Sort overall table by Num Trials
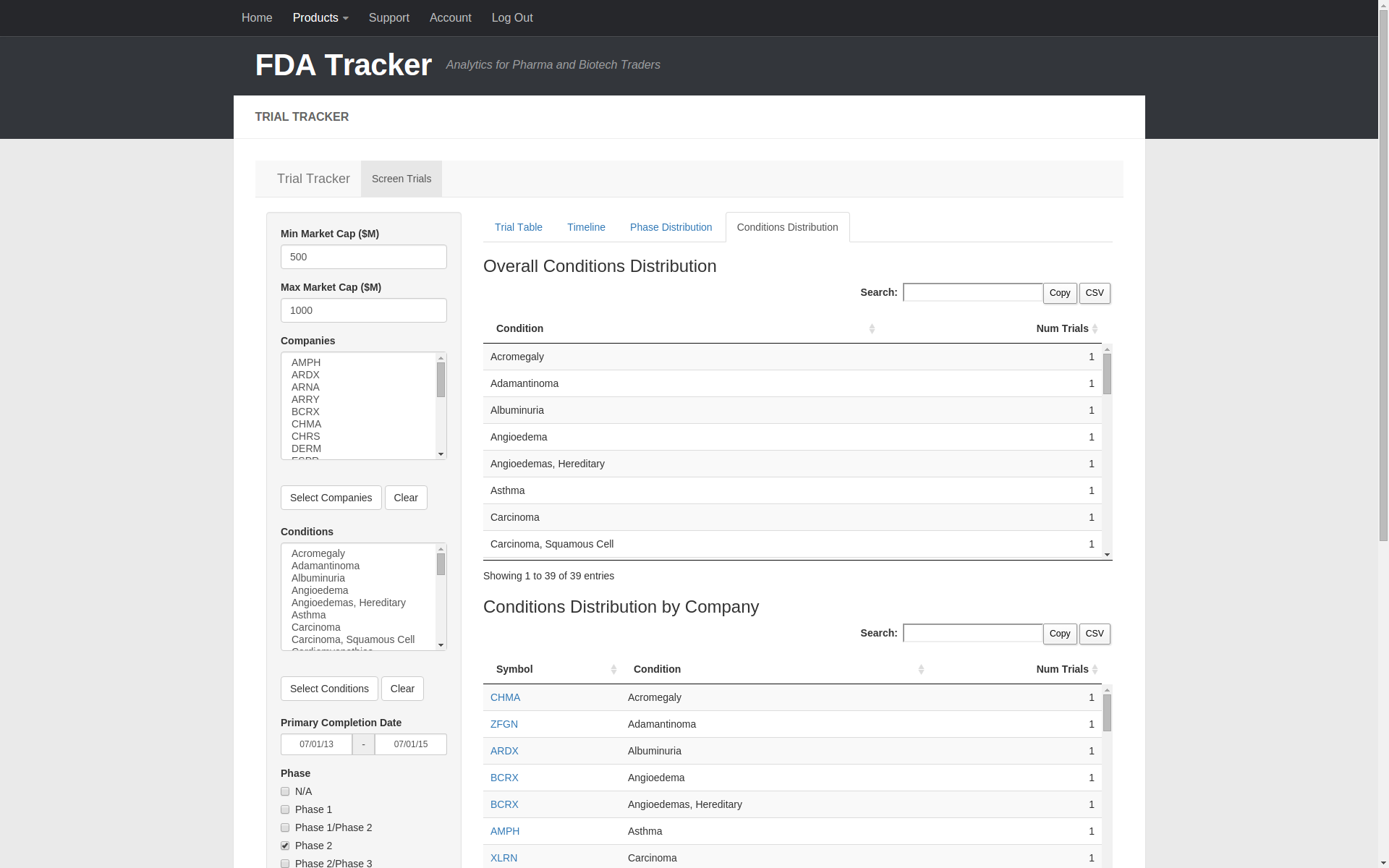 (x=1061, y=328)
